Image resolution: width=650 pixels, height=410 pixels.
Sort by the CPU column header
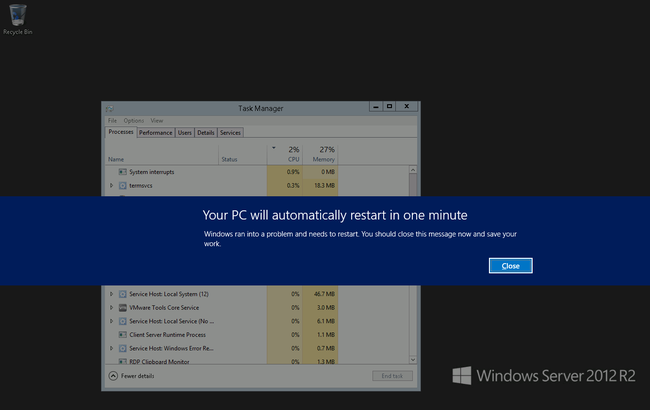tap(285, 153)
